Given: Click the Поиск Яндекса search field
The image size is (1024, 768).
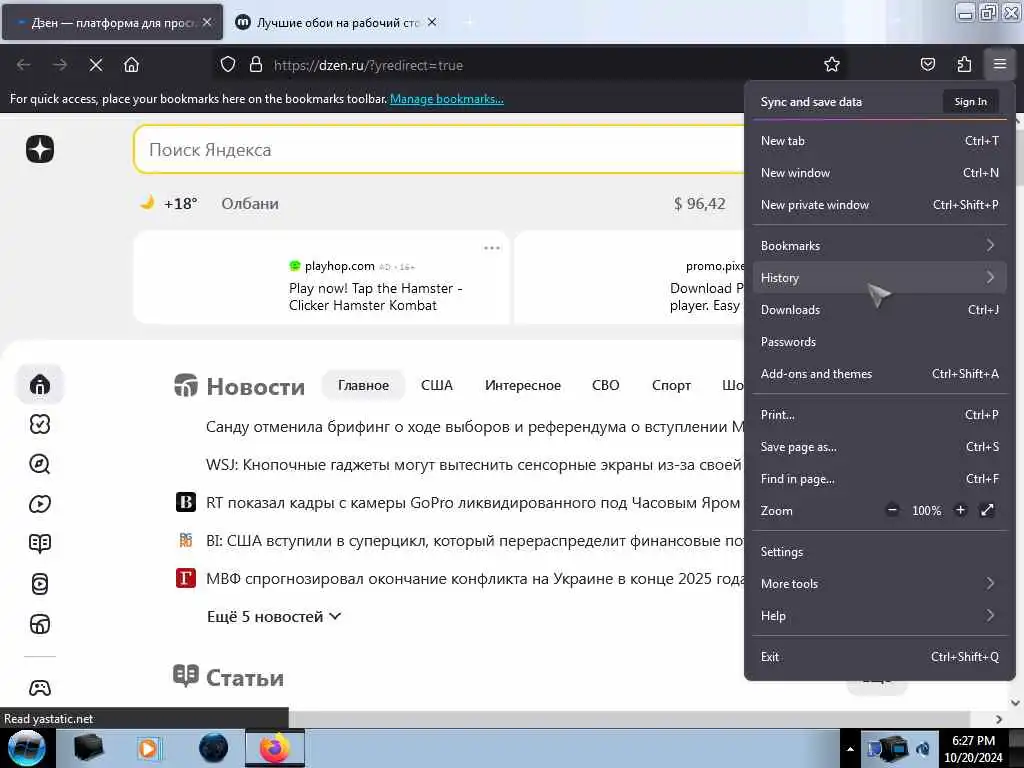Looking at the screenshot, I should tap(439, 150).
